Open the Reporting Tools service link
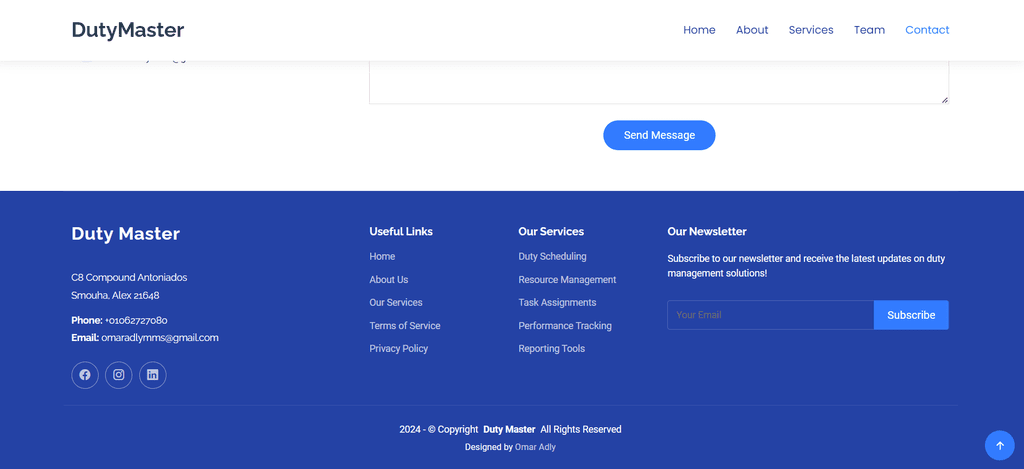1024x469 pixels. [552, 349]
